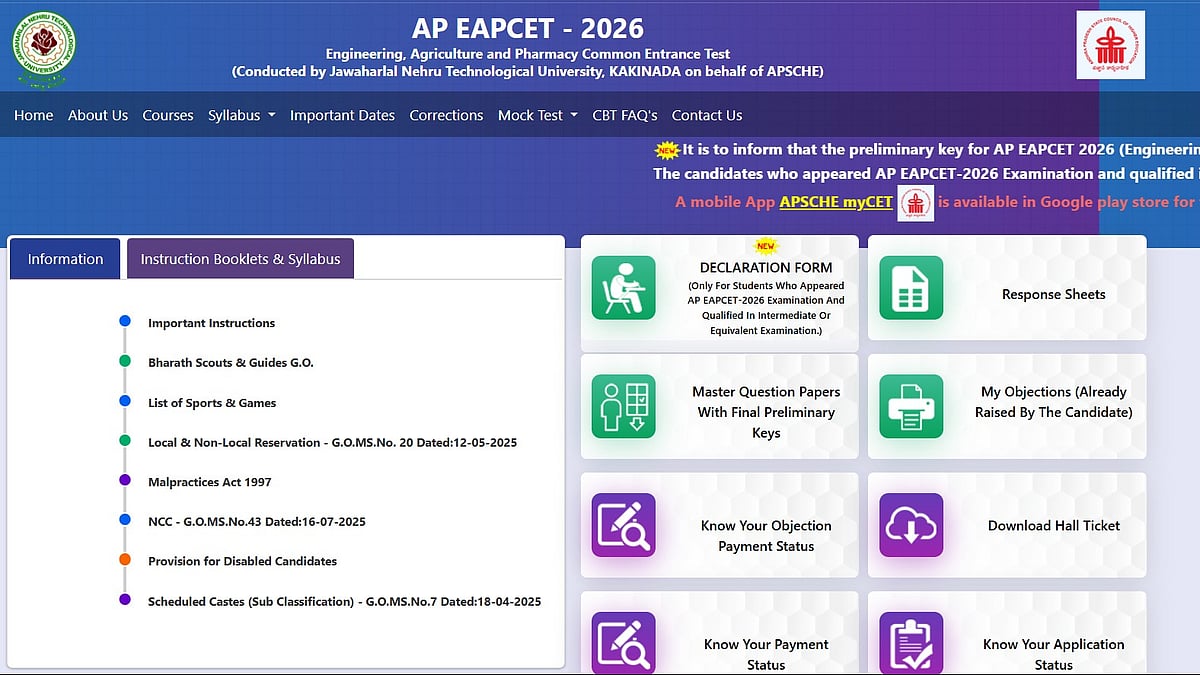Click the APSCHE council logo at top right
The height and width of the screenshot is (675, 1200).
tap(1110, 45)
